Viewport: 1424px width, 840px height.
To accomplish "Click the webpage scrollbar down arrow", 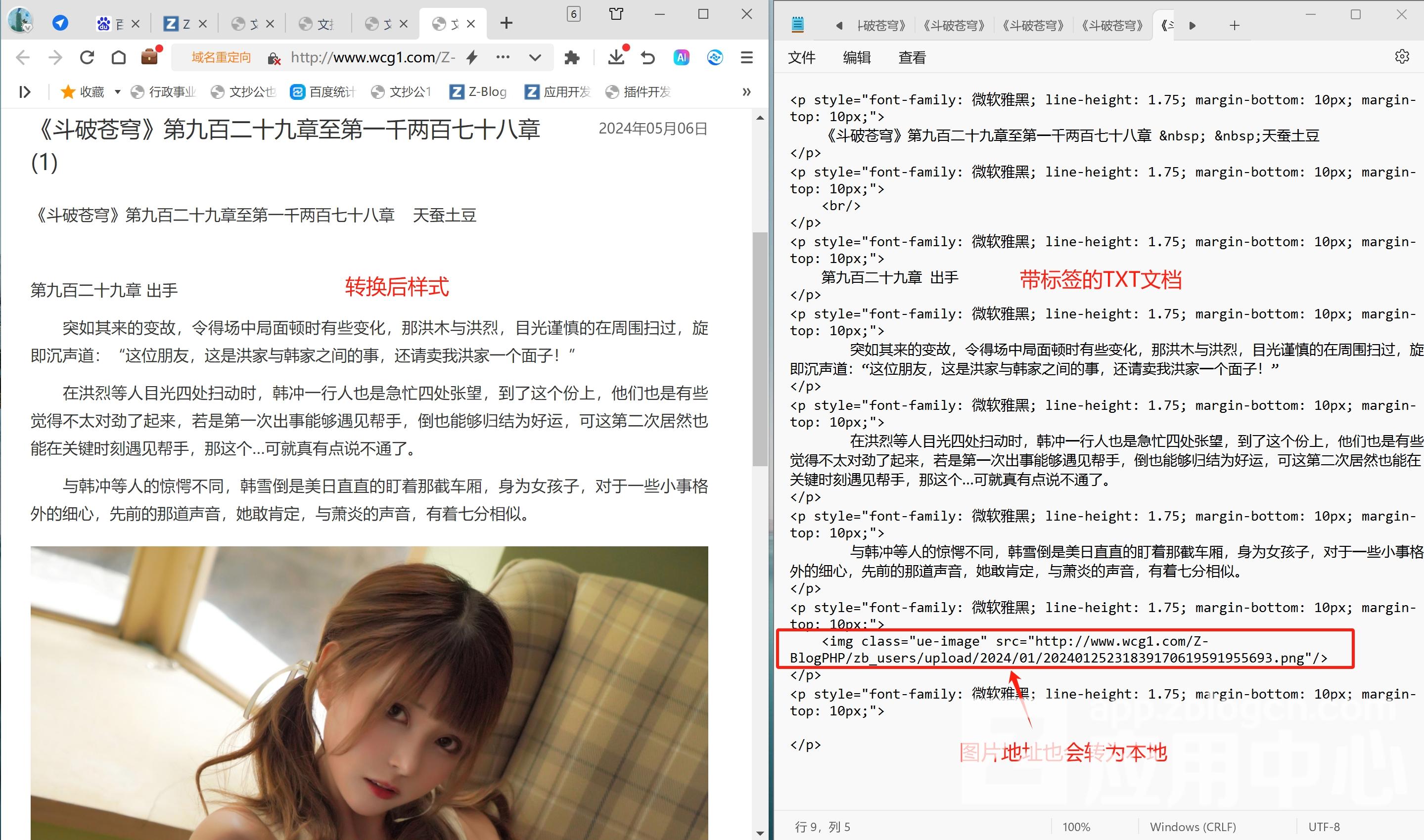I will 760,833.
